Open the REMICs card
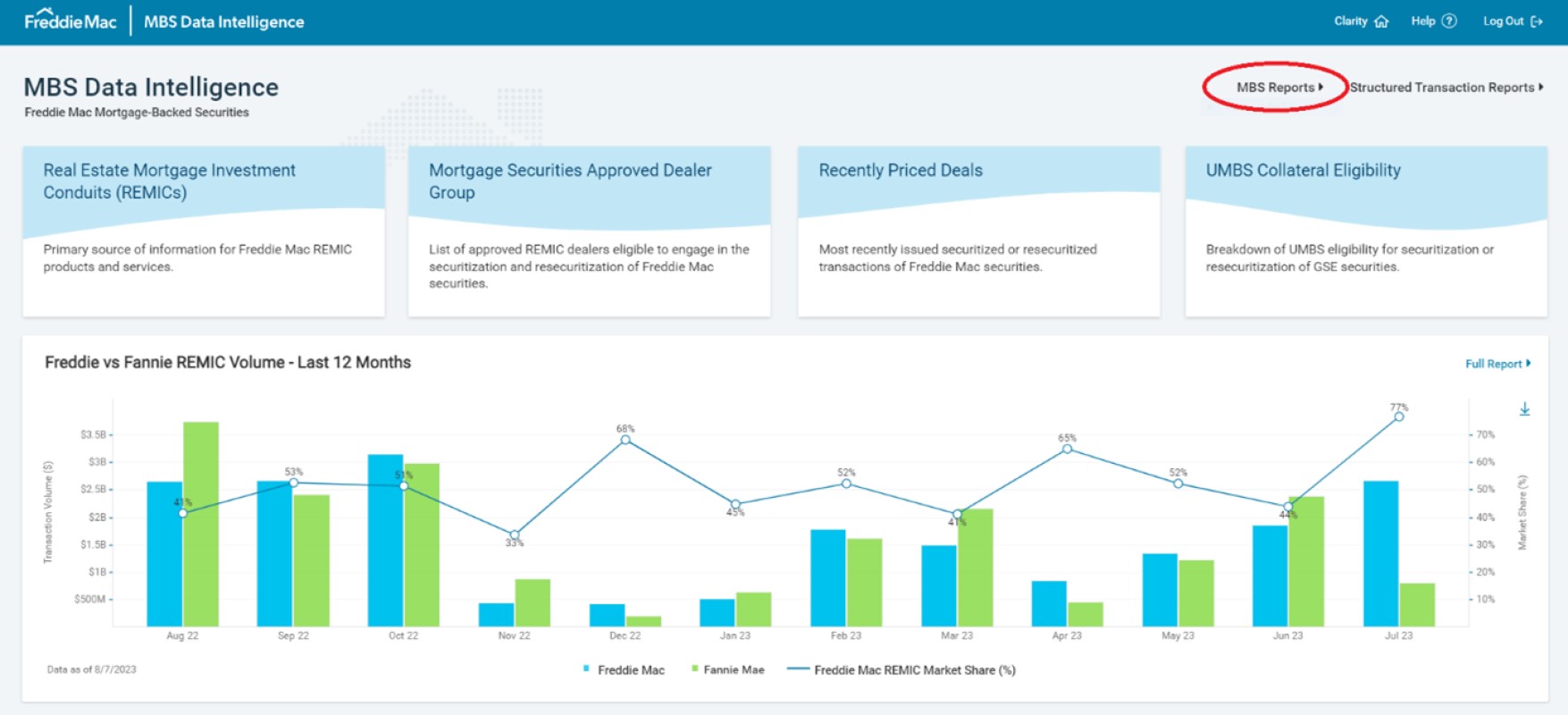 click(204, 231)
